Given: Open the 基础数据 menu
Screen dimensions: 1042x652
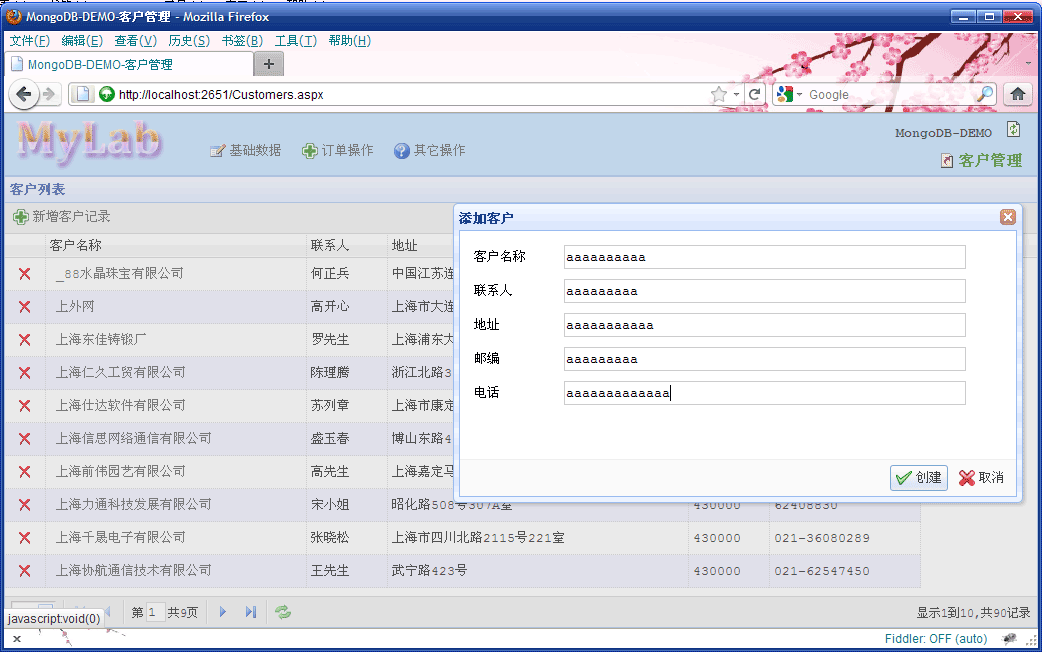Looking at the screenshot, I should [x=245, y=151].
